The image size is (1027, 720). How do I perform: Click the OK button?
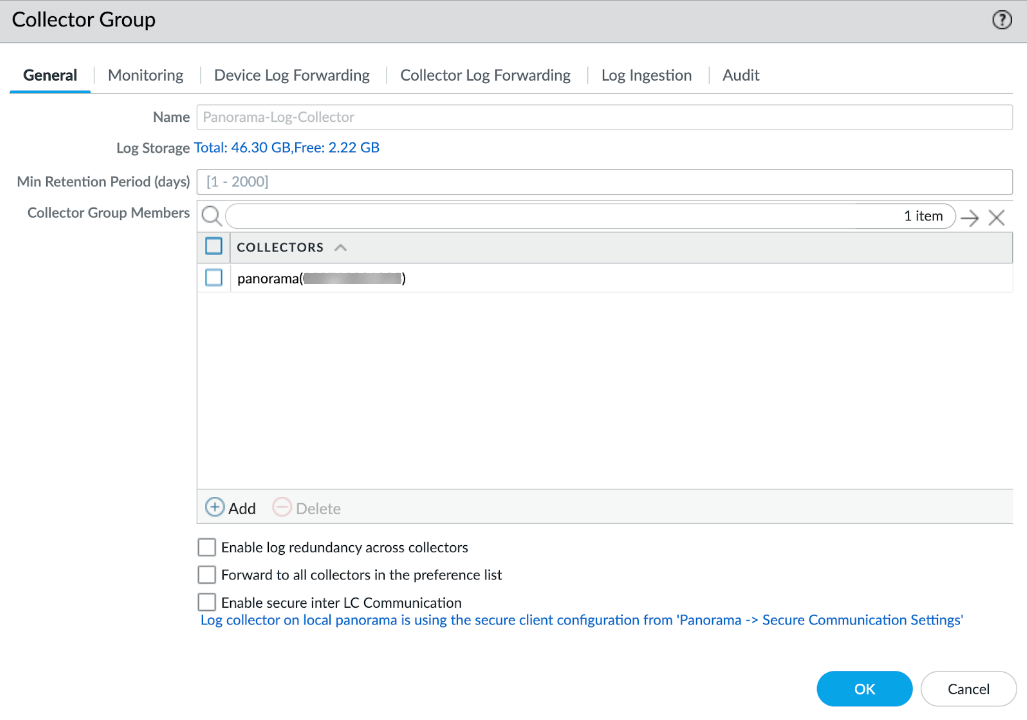pyautogui.click(x=864, y=689)
